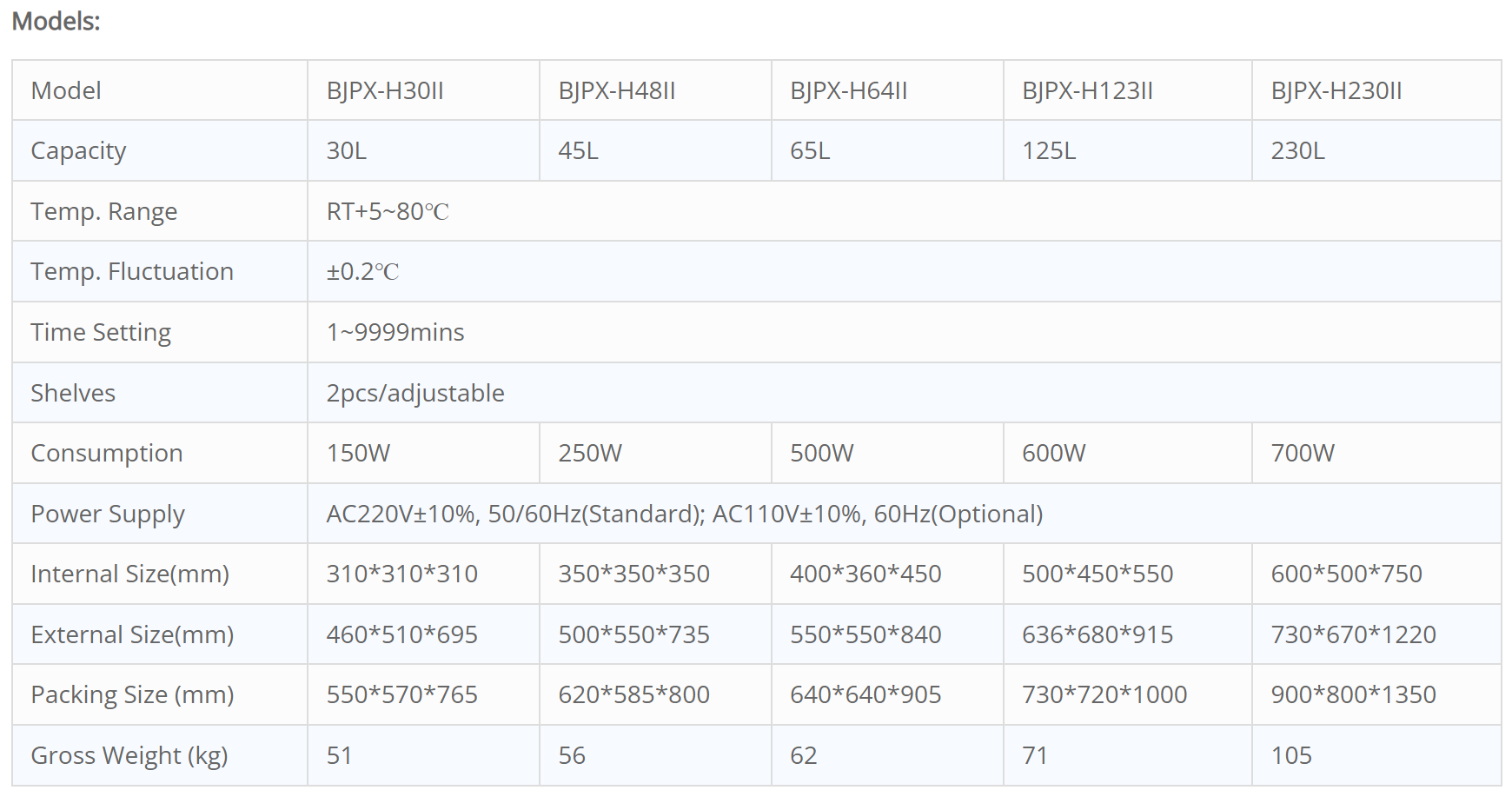Select the BJPX-H30II model header cell
Screen dimensions: 1512x810
385,90
